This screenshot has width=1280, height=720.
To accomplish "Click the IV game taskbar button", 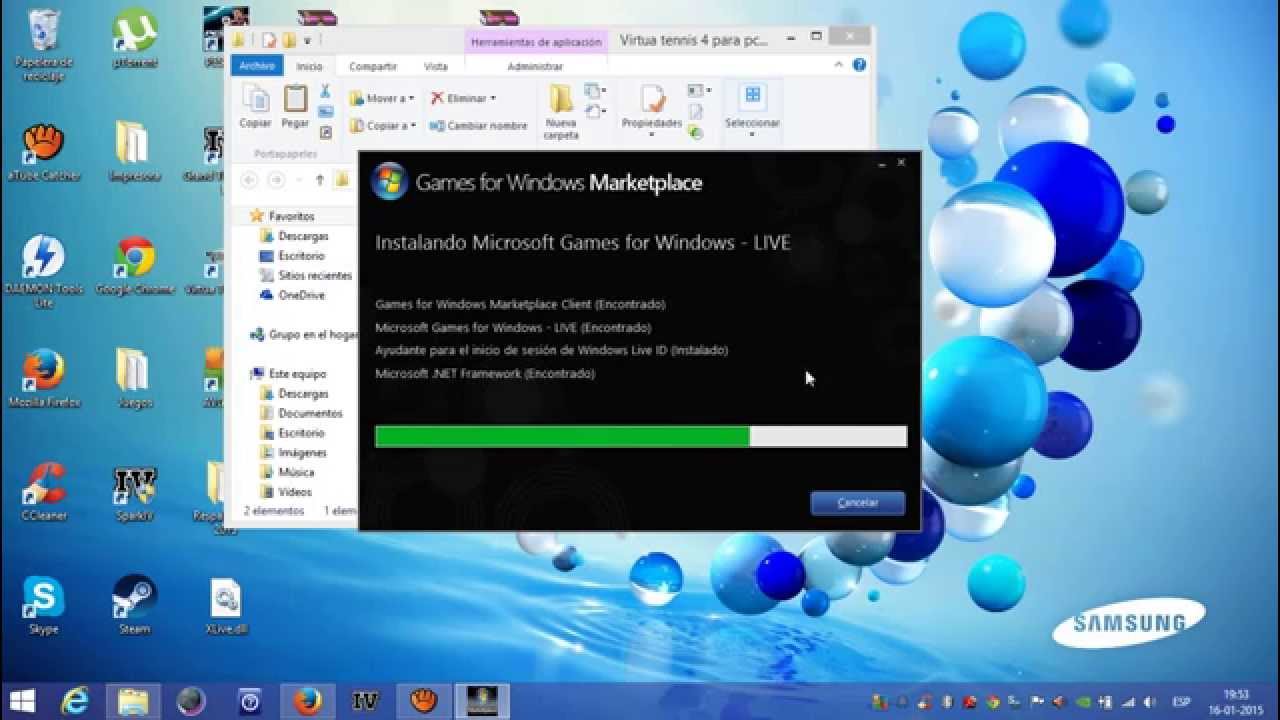I will (x=365, y=700).
